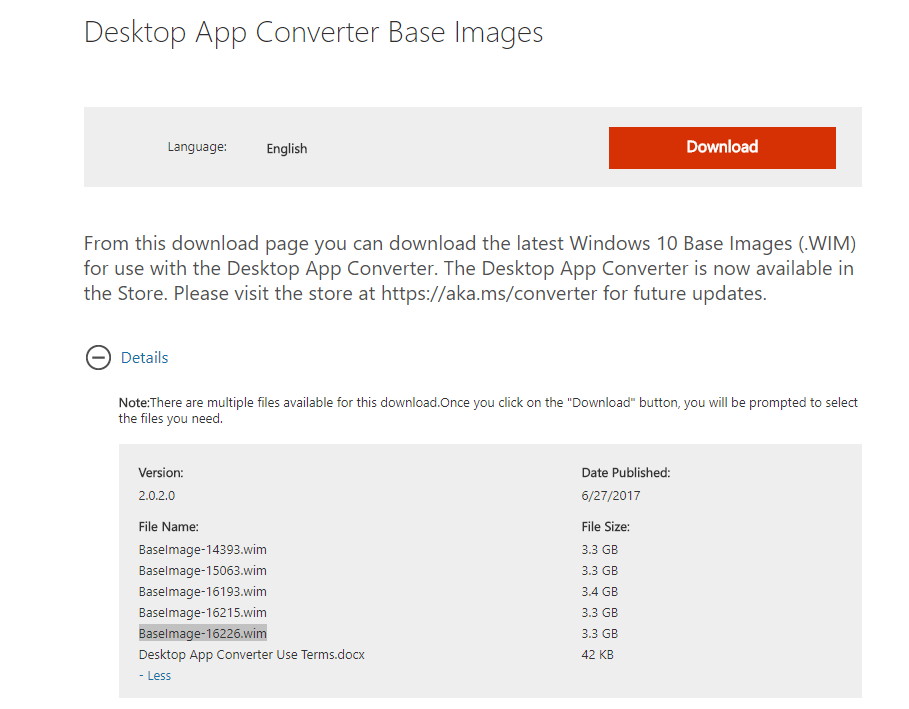Click the file size of BaseImage-14393.wim

599,550
